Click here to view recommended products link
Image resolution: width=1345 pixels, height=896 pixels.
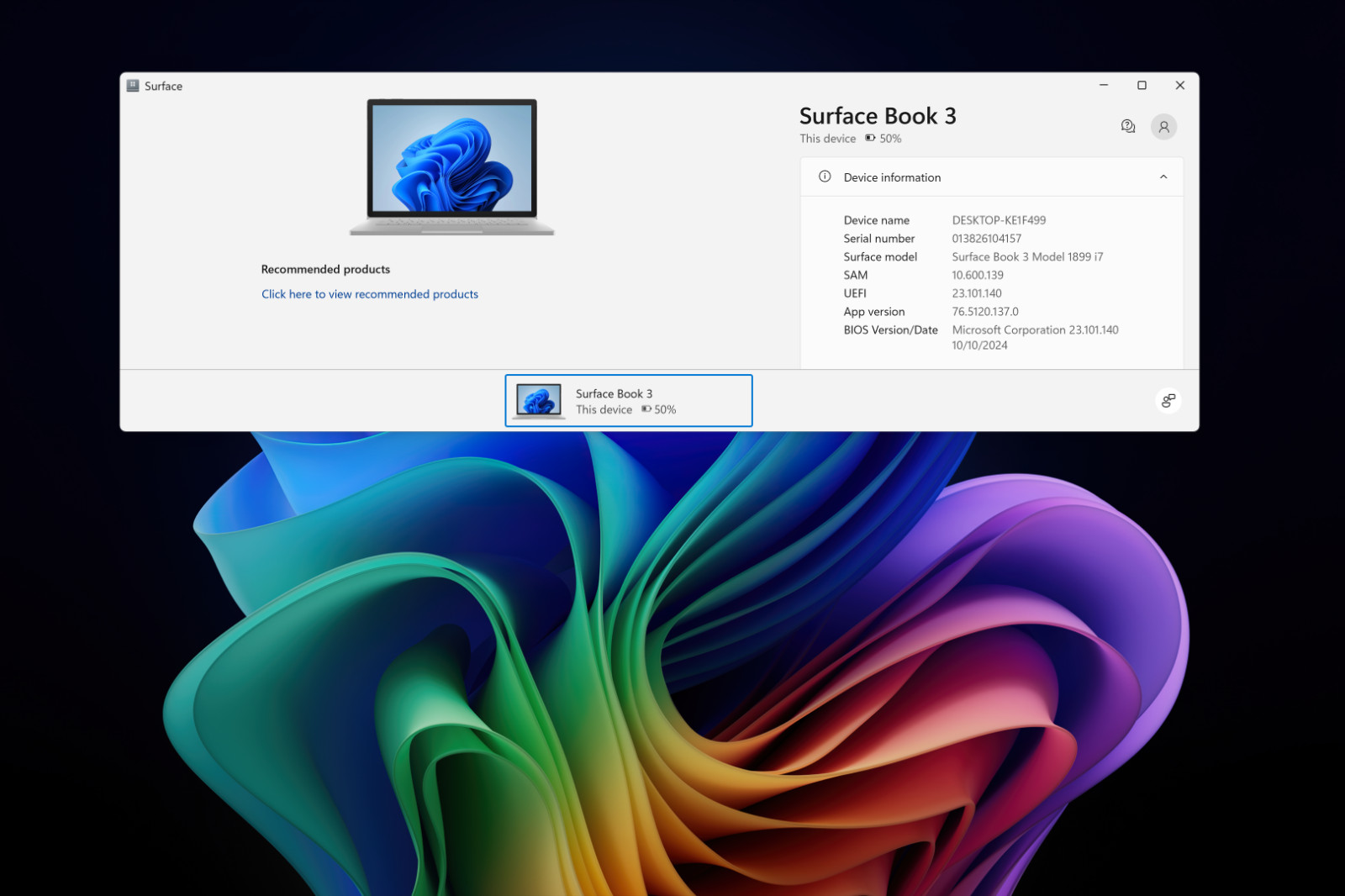click(x=370, y=294)
